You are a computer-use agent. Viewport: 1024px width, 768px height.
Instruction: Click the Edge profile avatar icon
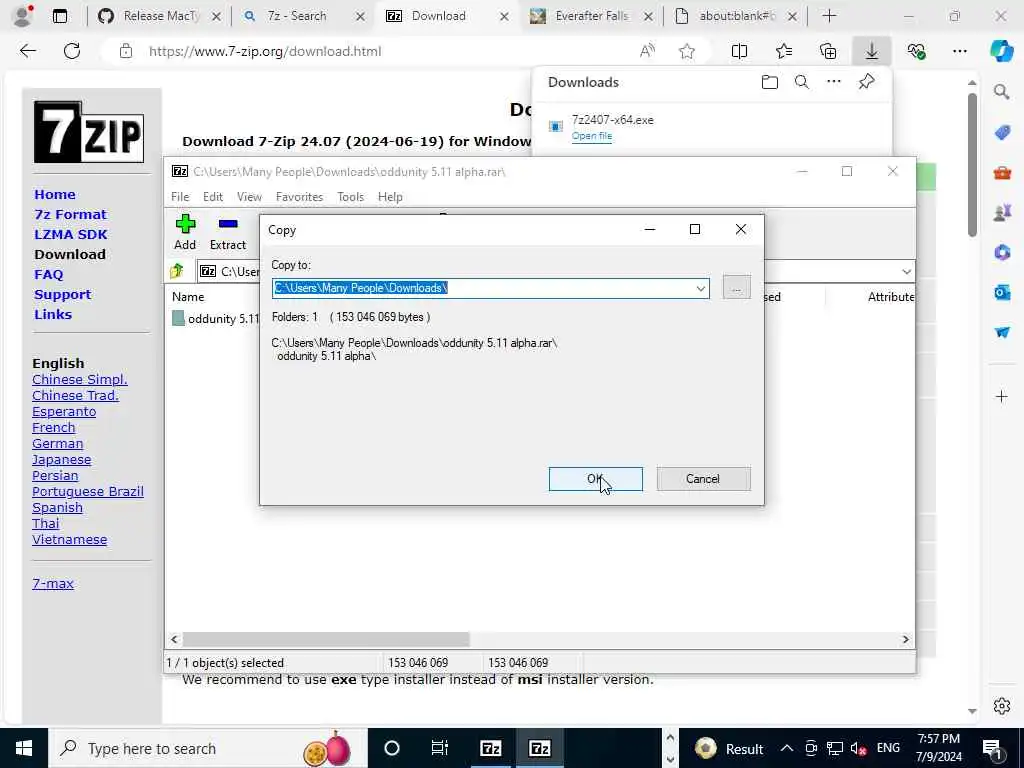22,16
